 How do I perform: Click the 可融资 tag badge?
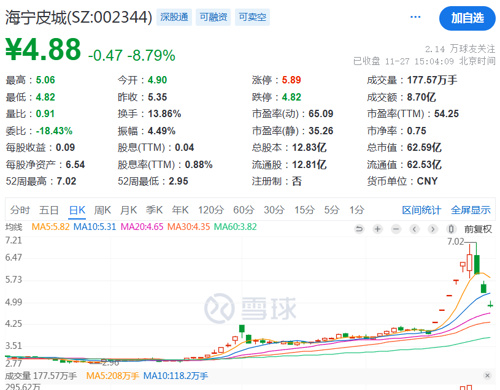(213, 17)
